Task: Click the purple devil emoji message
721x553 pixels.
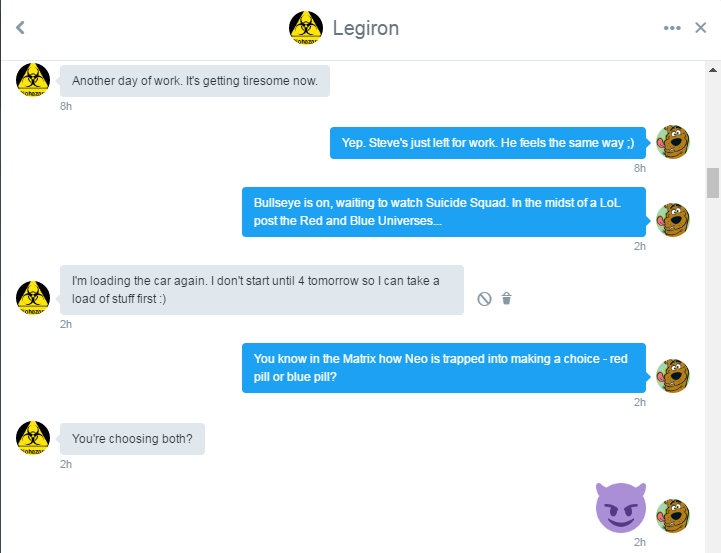Action: [621, 507]
